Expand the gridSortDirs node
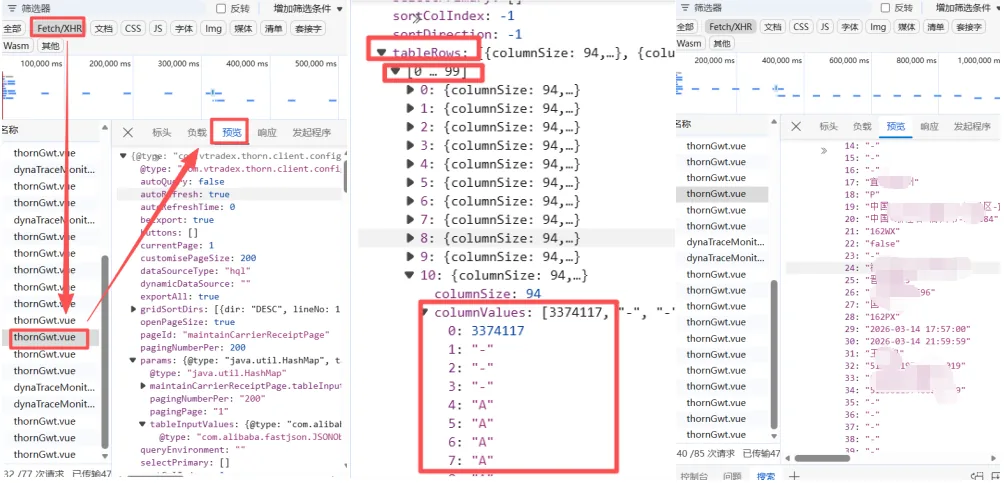The height and width of the screenshot is (483, 1008). (133, 309)
